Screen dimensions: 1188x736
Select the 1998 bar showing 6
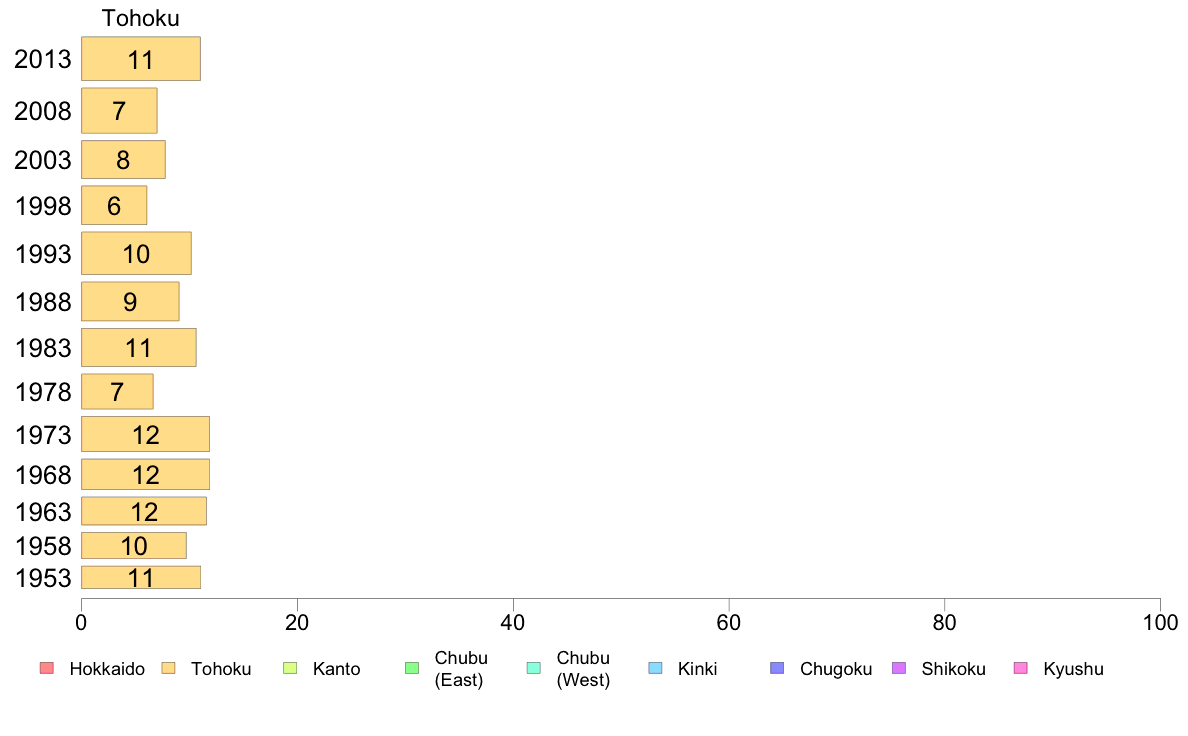[114, 205]
